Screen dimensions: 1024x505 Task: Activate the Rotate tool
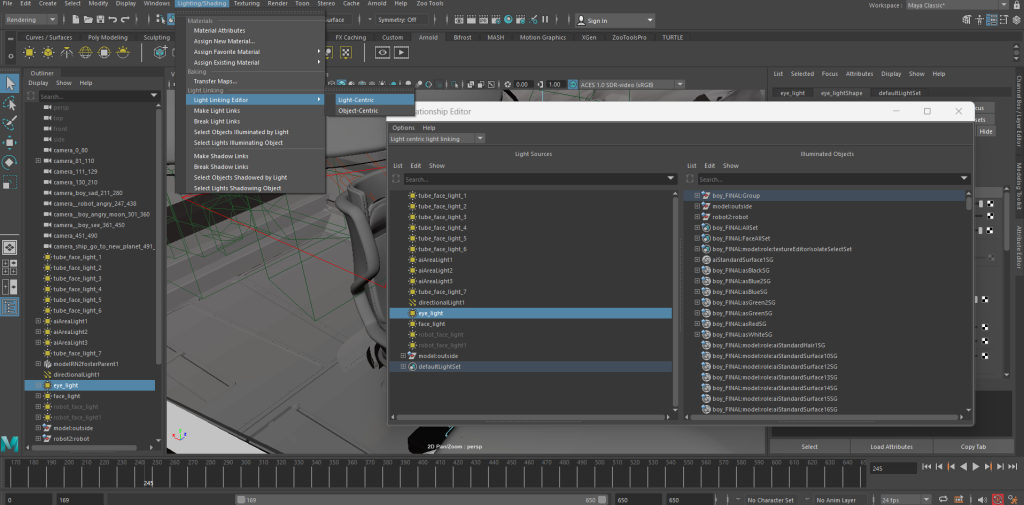click(10, 162)
